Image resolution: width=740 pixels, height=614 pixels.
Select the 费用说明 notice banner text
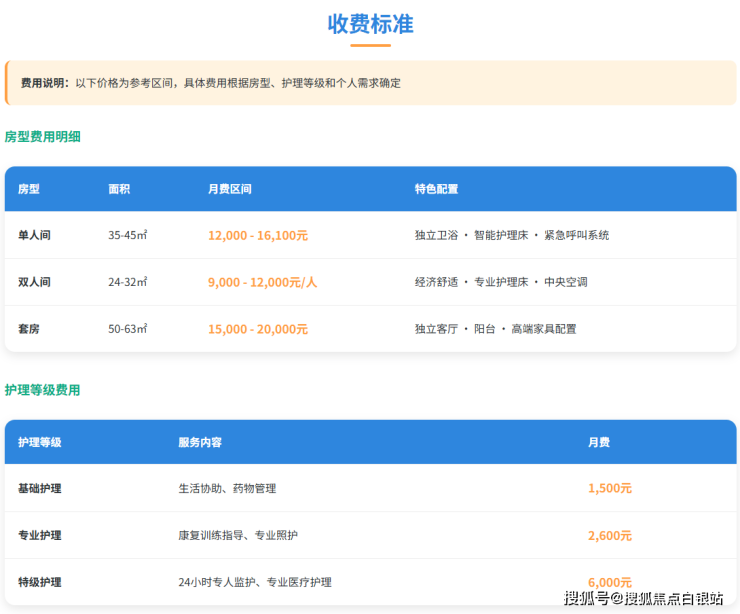[210, 83]
